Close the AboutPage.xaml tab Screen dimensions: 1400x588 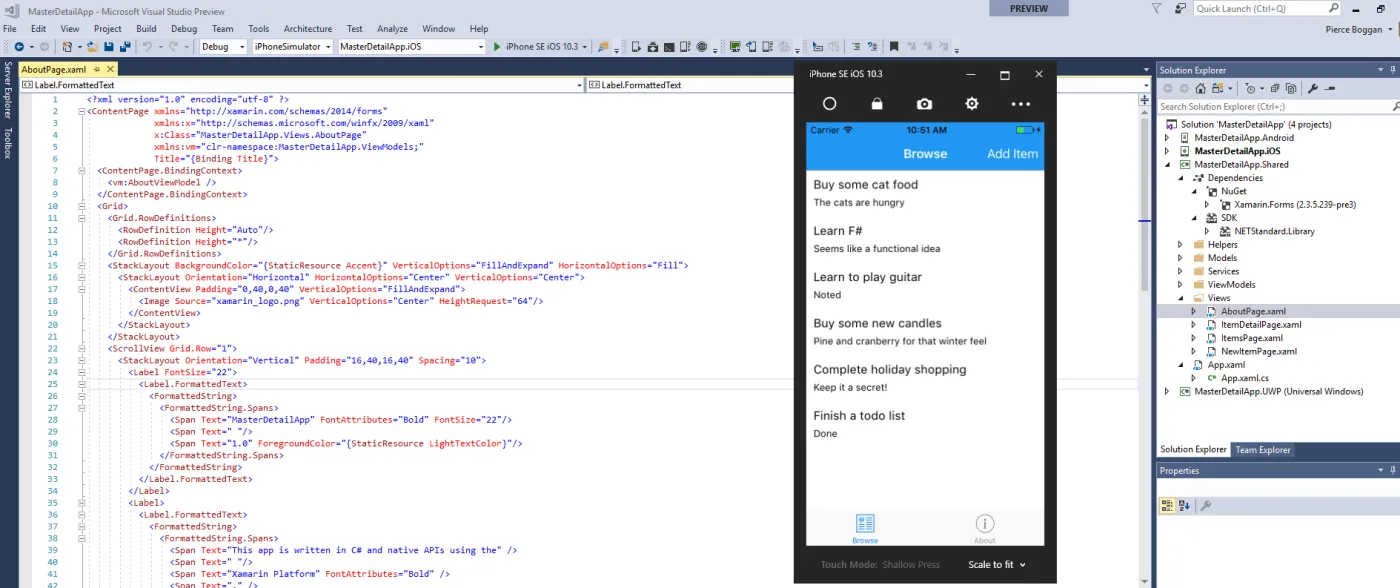click(x=110, y=69)
